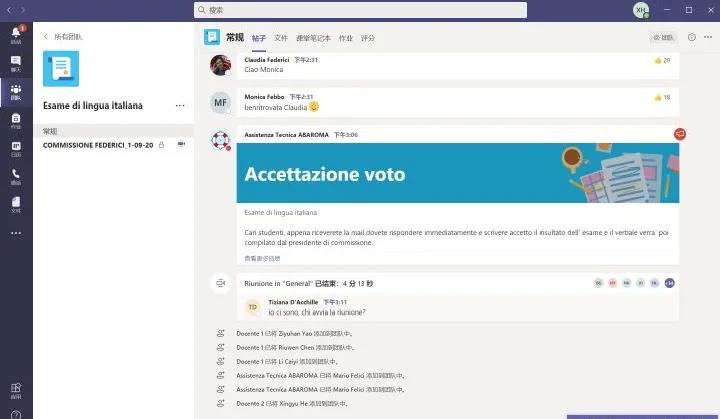The width and height of the screenshot is (720, 419).
Task: Click the system row mentioning Ziyuhan Yao
Action: 294,334
